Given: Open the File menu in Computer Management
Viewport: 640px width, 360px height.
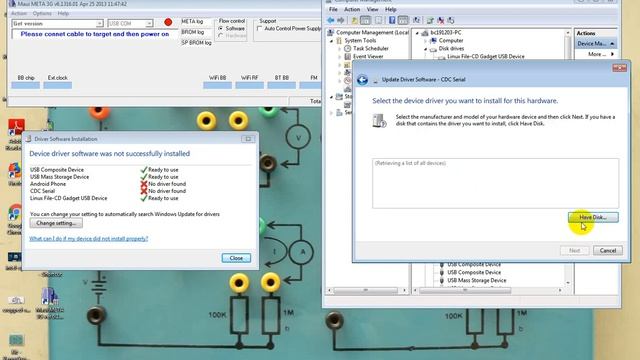Looking at the screenshot, I should click(x=333, y=9).
